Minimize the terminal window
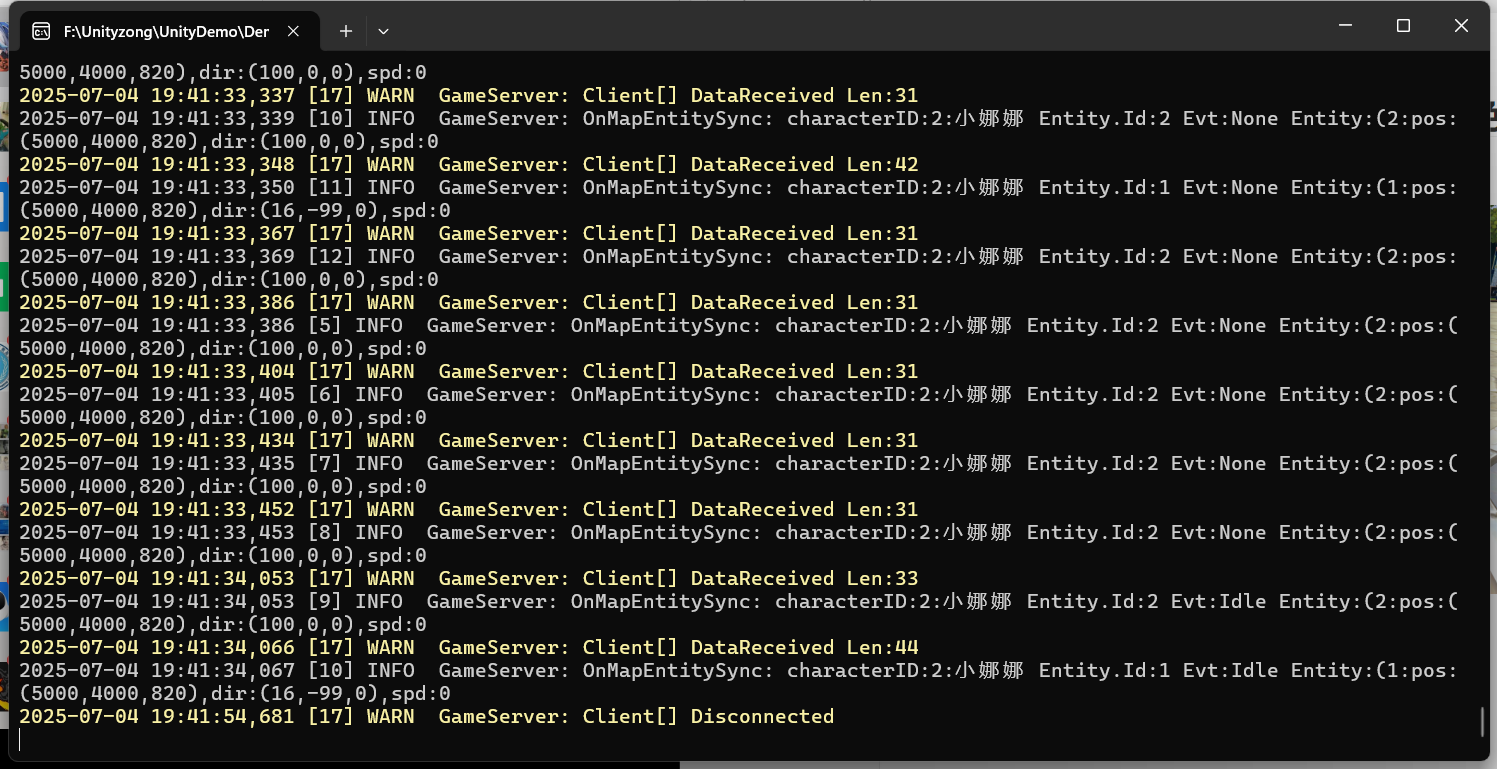 point(1346,26)
